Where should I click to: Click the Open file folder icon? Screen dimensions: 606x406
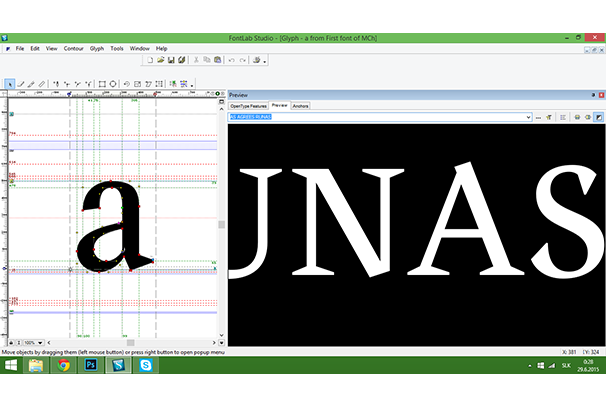[159, 60]
